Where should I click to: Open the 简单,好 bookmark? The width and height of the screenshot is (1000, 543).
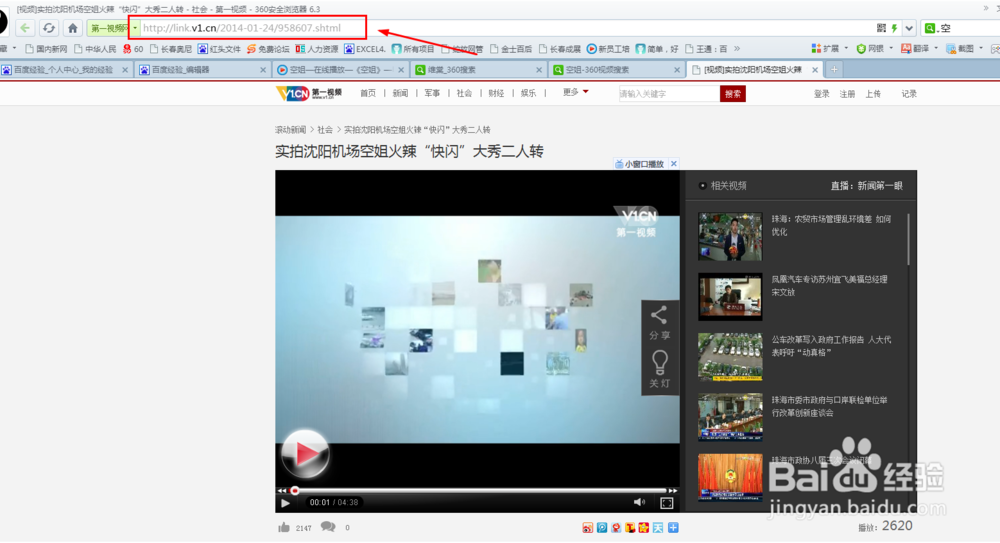tap(657, 48)
